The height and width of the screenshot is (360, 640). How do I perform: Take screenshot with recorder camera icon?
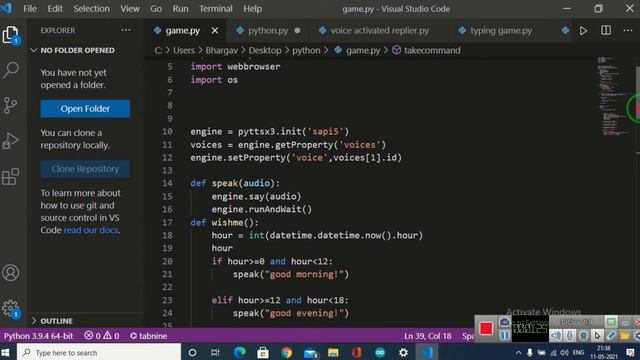[x=504, y=322]
